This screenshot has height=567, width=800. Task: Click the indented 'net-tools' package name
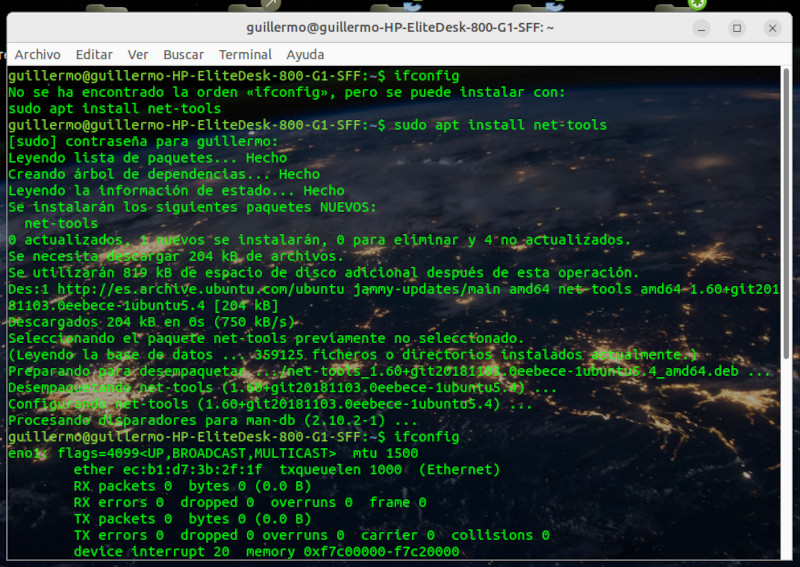click(61, 223)
